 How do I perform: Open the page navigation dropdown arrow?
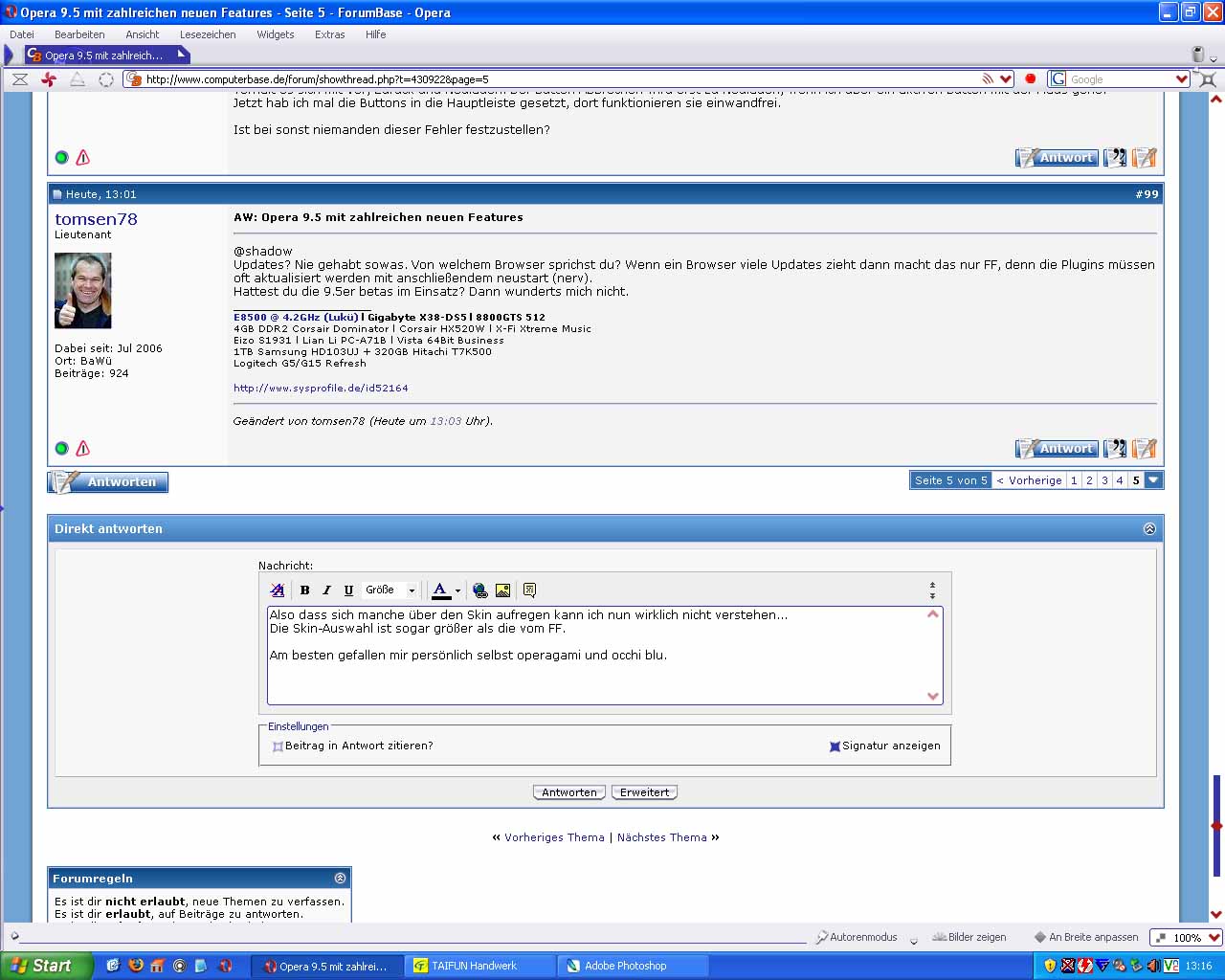[1154, 480]
